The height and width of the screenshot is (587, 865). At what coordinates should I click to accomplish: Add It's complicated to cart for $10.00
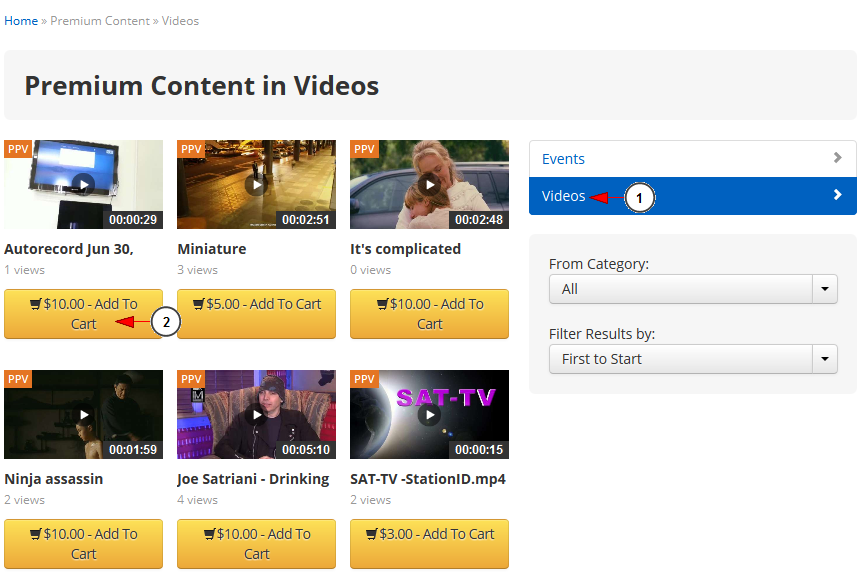429,314
